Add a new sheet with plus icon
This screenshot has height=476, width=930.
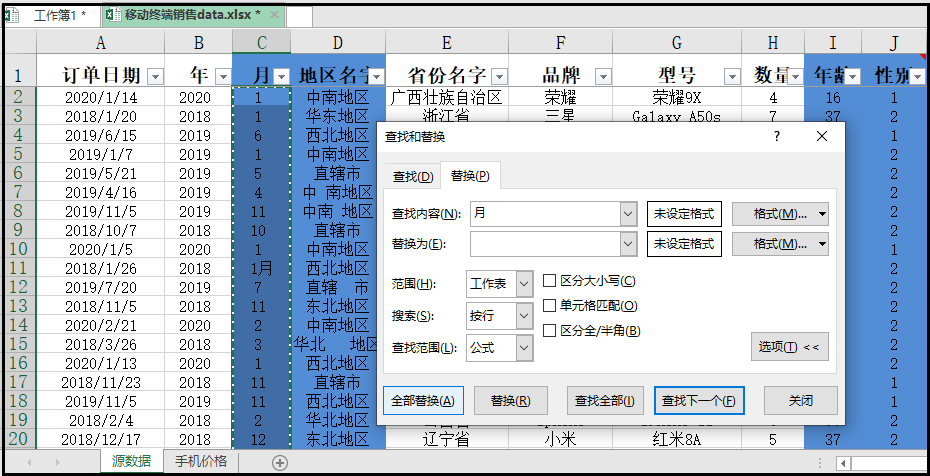point(280,462)
